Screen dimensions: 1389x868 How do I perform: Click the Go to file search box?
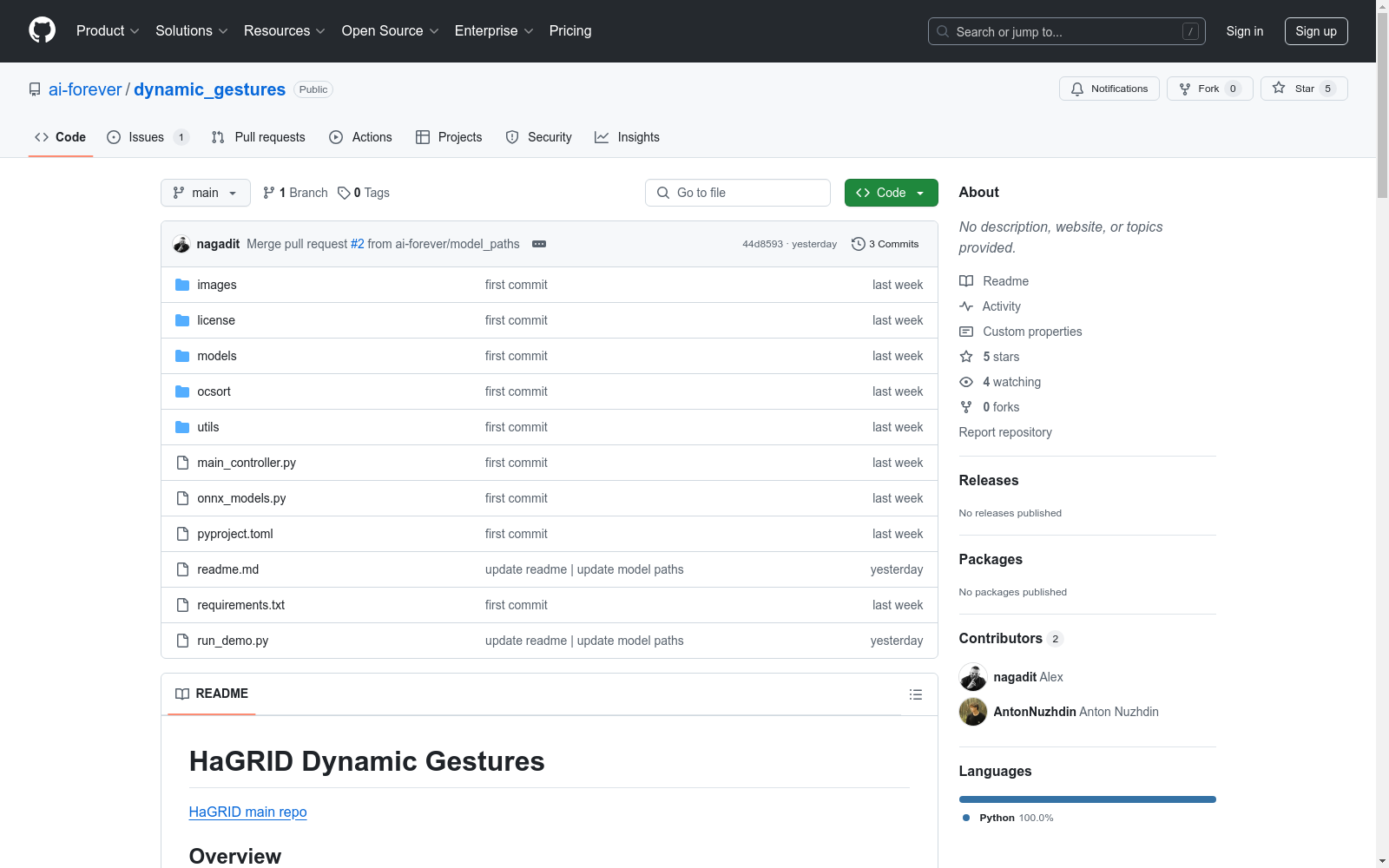click(x=738, y=193)
